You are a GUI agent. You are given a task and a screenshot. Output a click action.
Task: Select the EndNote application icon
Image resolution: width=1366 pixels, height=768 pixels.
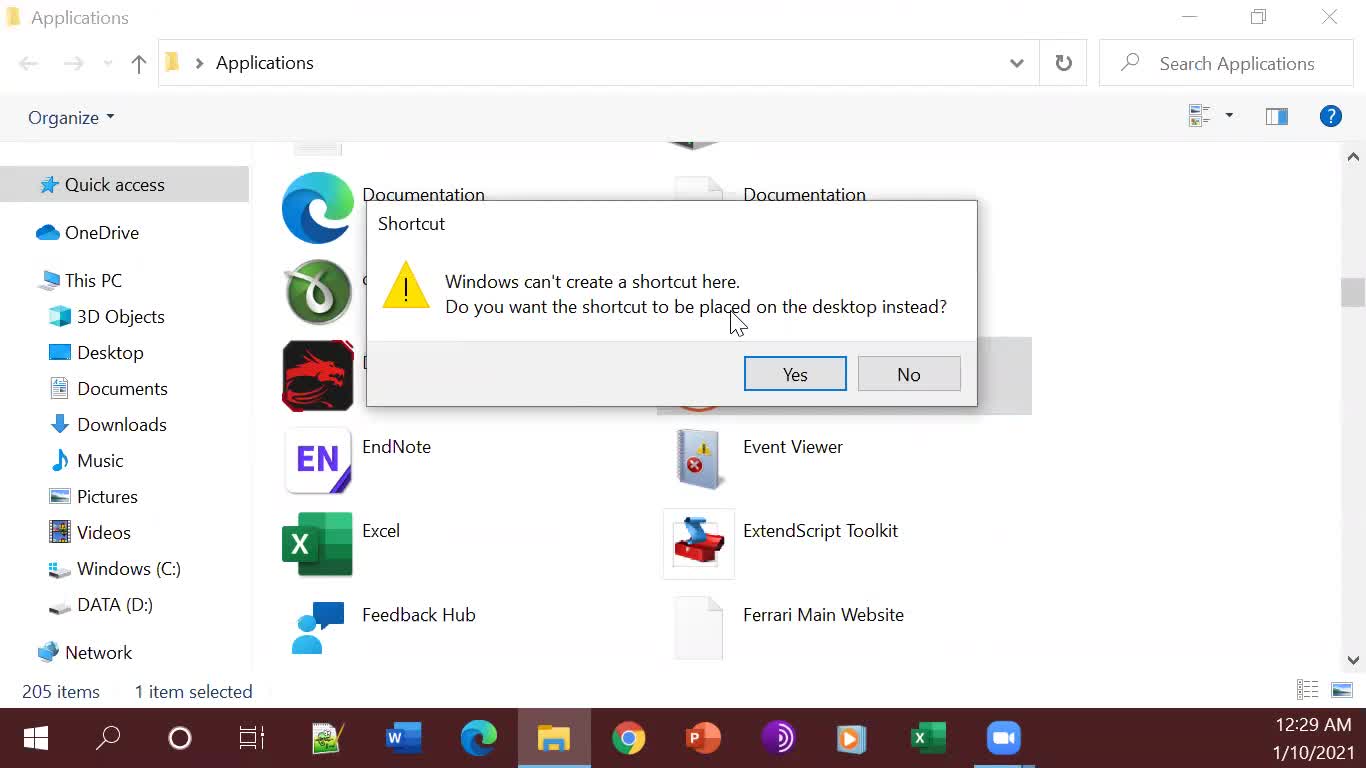(x=318, y=460)
